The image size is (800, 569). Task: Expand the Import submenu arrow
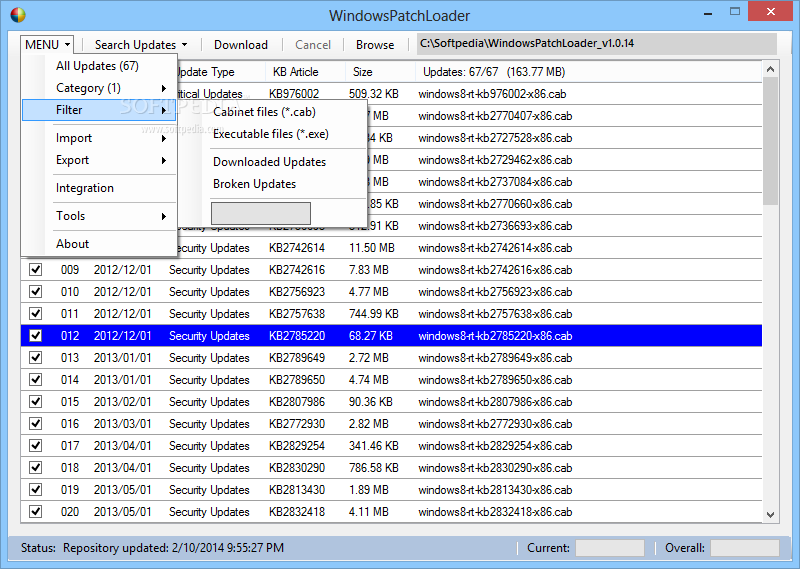pyautogui.click(x=164, y=138)
